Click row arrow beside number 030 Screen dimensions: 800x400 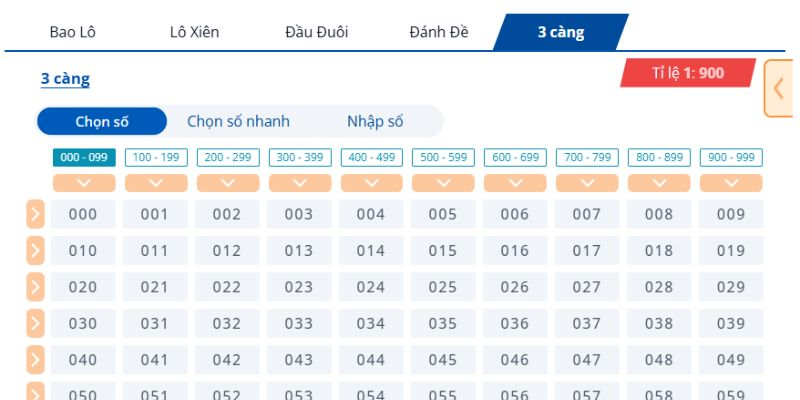tap(35, 324)
